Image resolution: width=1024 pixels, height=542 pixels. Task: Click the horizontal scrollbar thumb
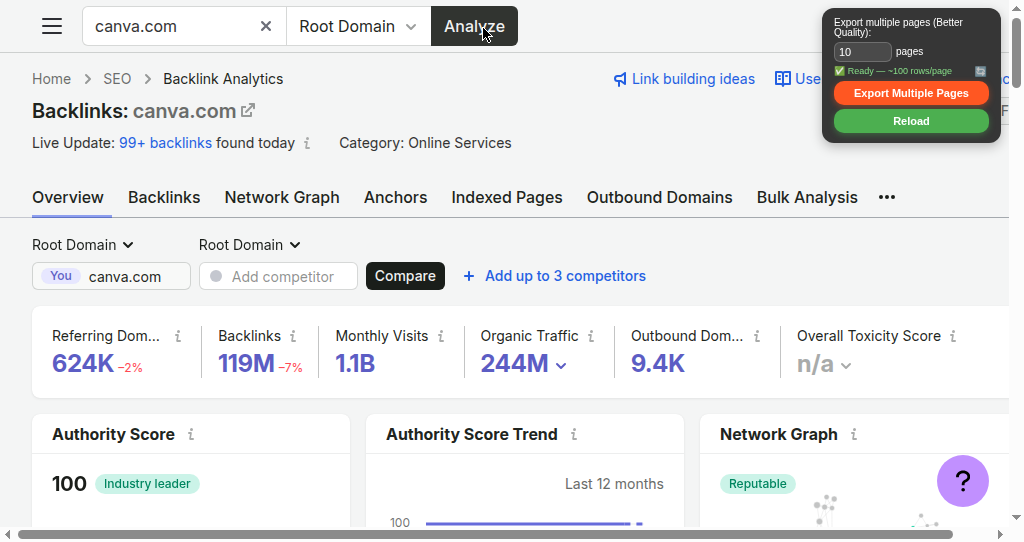[x=485, y=535]
